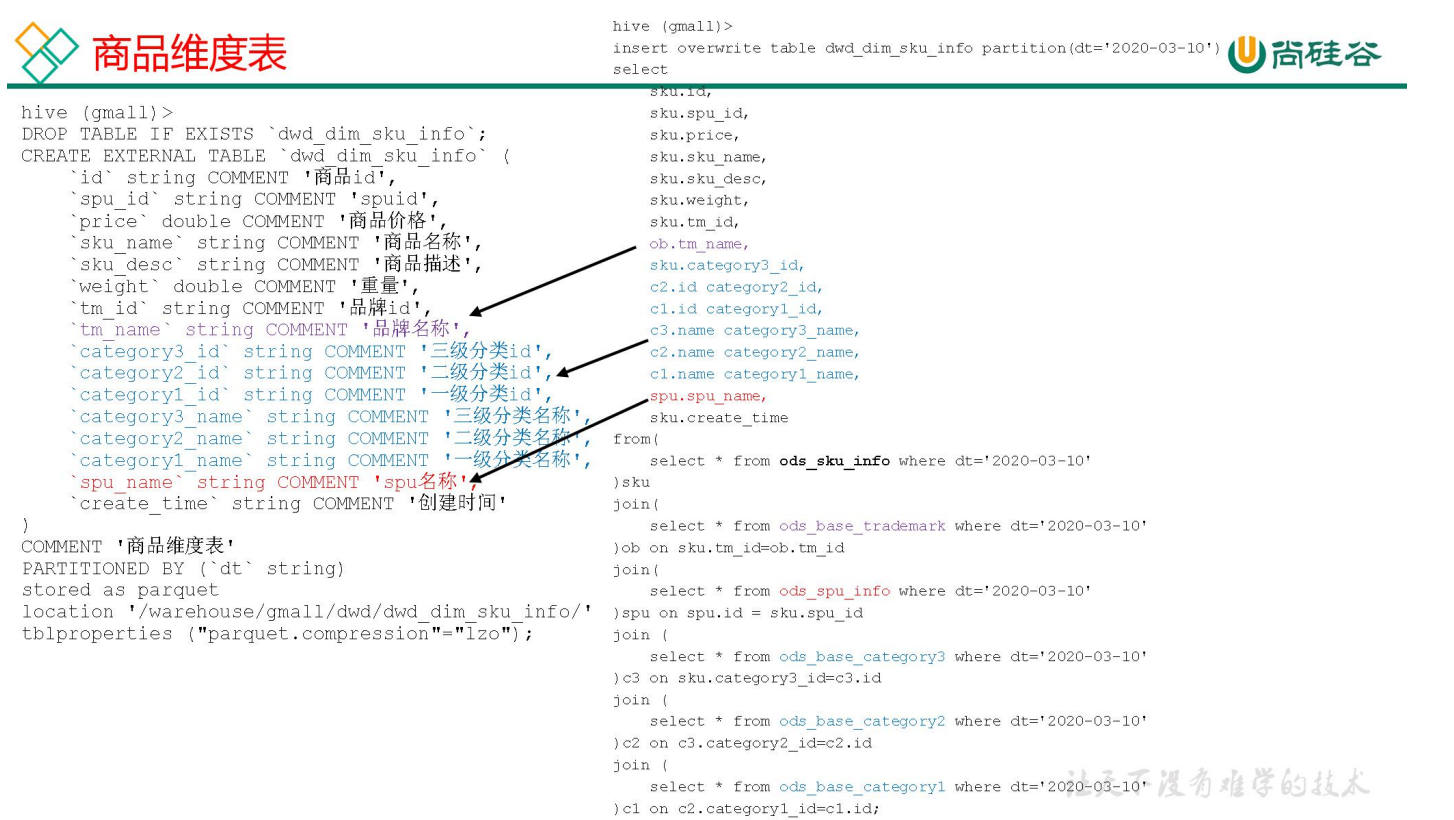Viewport: 1454px width, 820px height.
Task: Click sku.spu_id in the select list
Action: coord(700,113)
